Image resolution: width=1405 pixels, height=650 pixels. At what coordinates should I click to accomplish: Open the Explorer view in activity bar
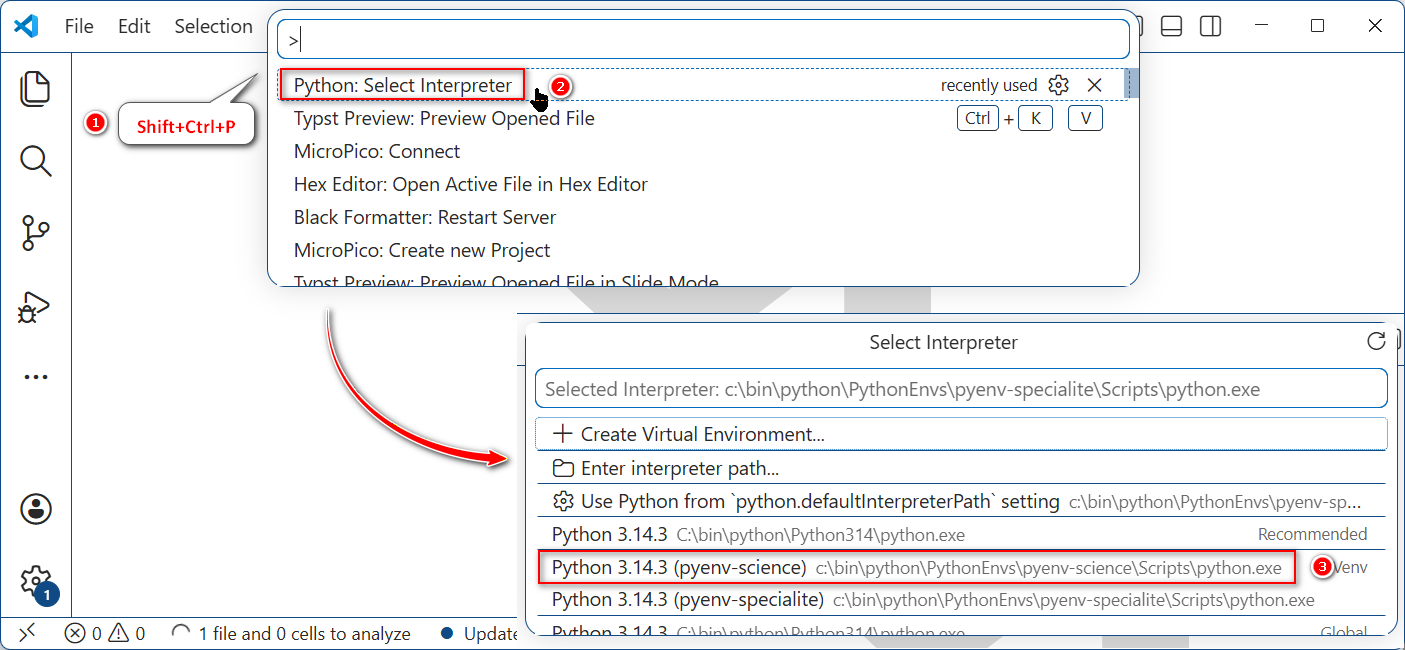tap(36, 88)
